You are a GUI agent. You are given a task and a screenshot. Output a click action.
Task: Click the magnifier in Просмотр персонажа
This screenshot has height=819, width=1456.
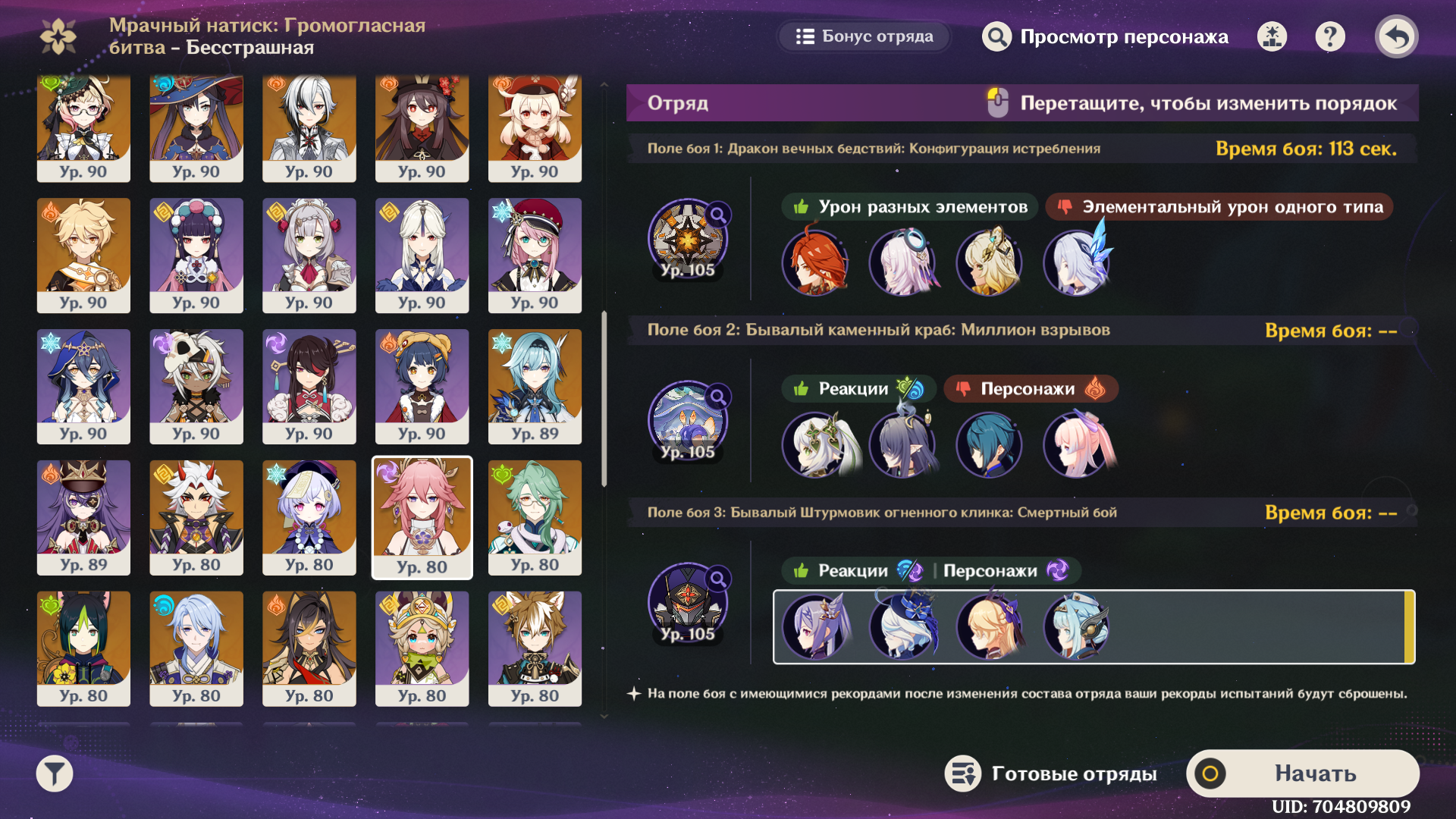click(x=996, y=36)
